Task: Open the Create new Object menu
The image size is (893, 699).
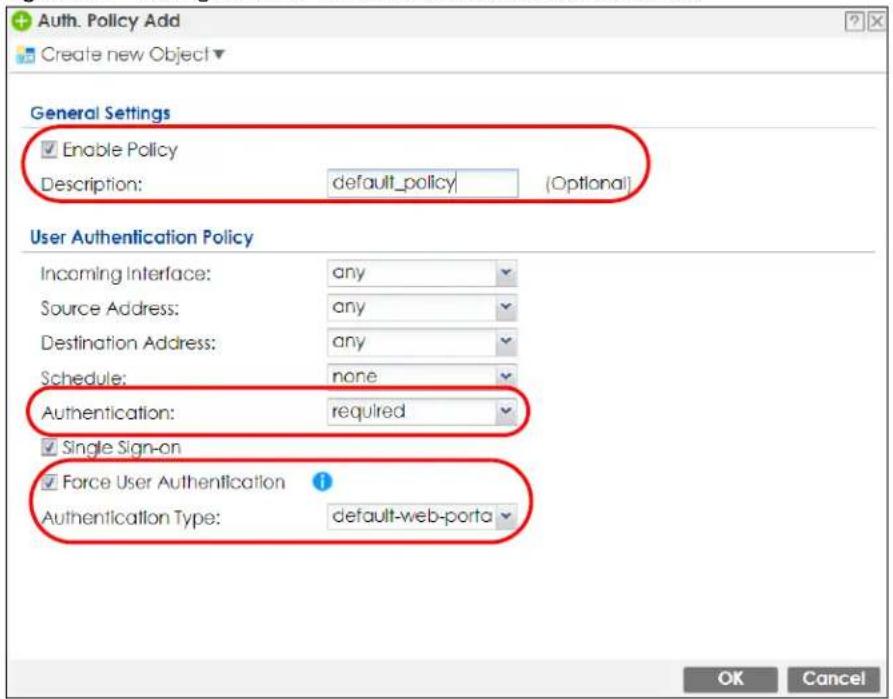Action: point(133,55)
